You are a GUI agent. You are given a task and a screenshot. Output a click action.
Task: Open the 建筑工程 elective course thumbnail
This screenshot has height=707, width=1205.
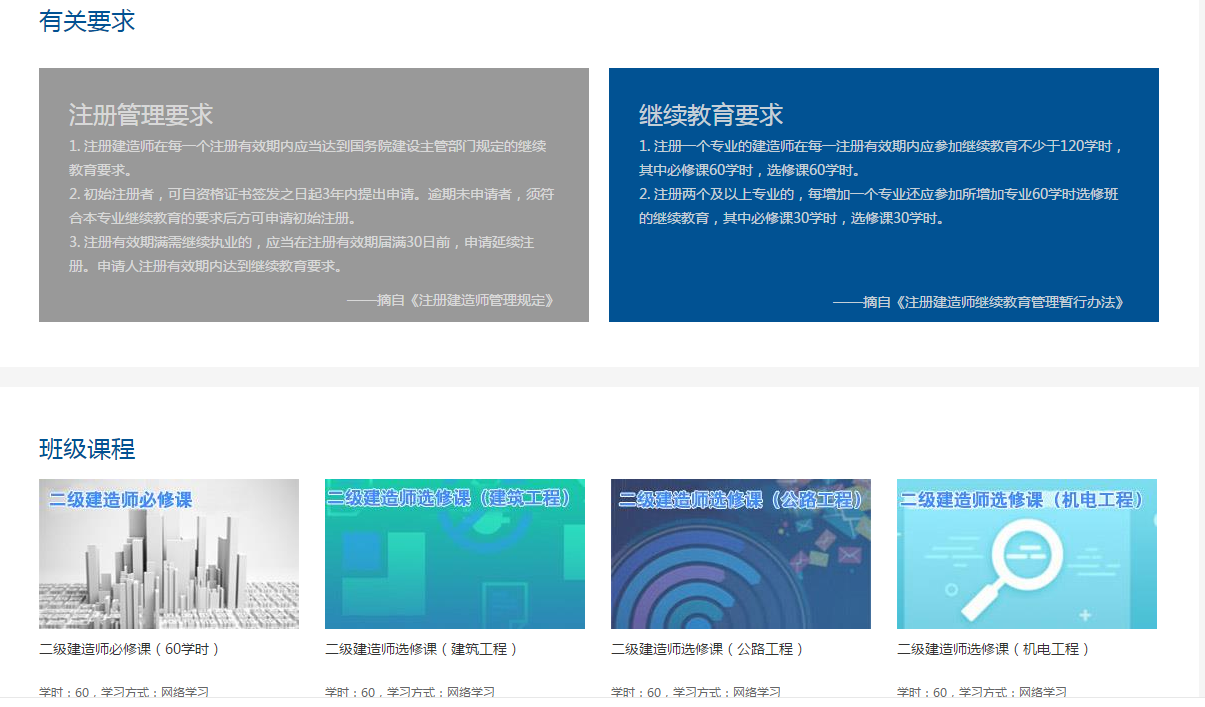tap(454, 554)
